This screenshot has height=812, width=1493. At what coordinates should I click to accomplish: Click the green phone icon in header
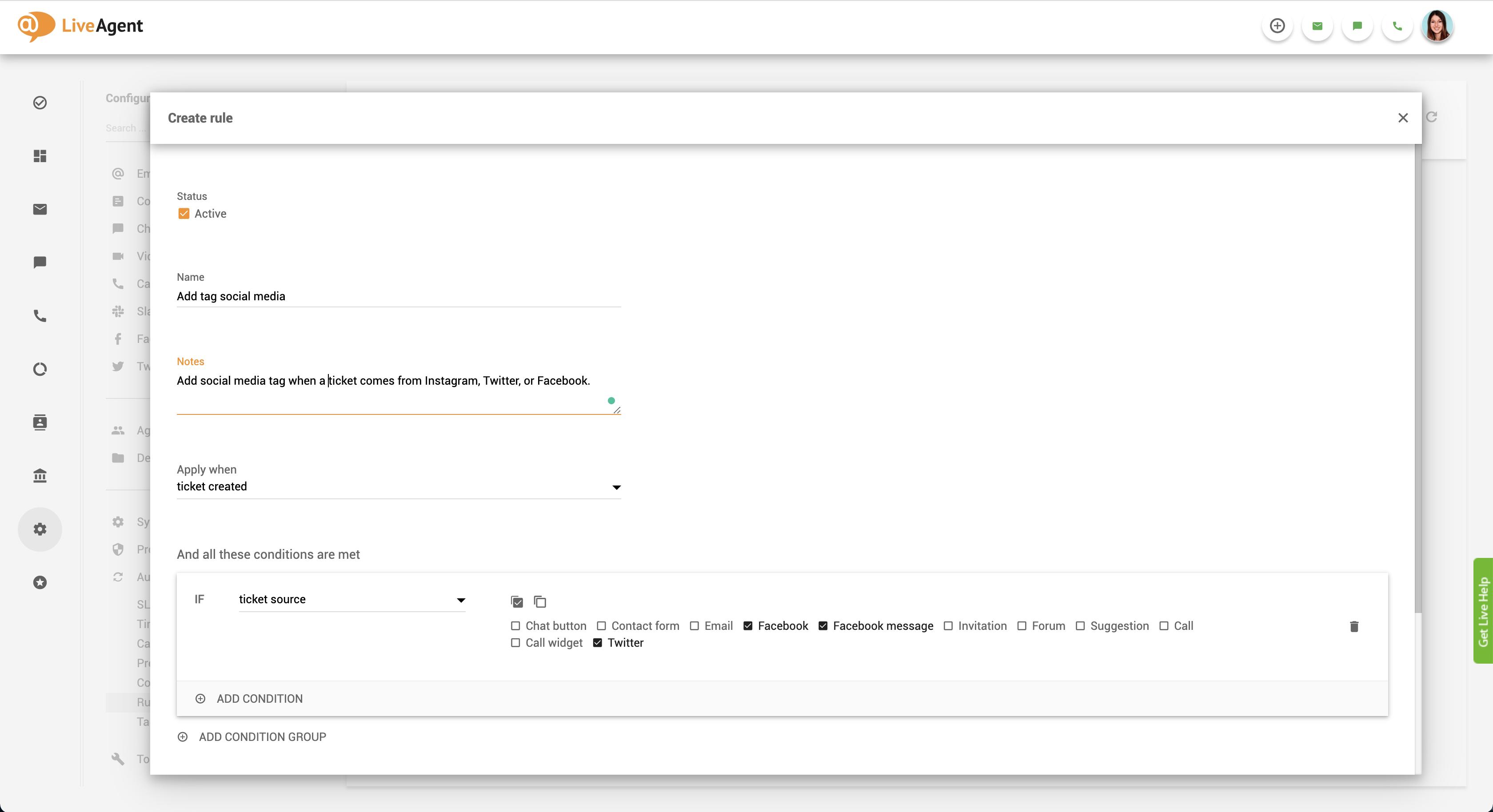coord(1397,26)
